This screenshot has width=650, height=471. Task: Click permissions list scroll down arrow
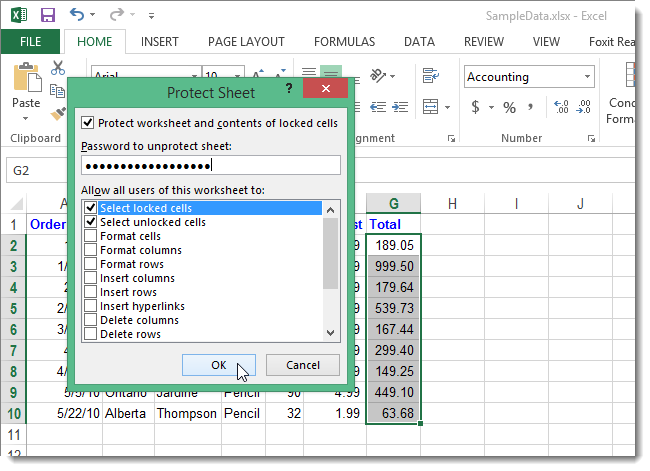coord(330,333)
